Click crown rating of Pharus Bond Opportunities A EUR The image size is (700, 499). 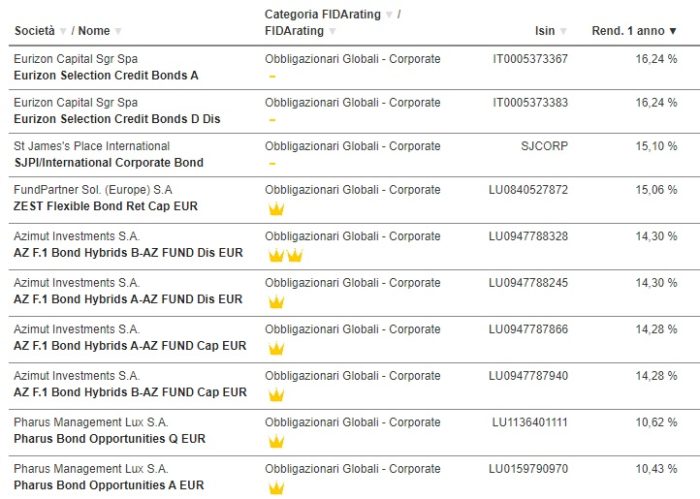276,487
